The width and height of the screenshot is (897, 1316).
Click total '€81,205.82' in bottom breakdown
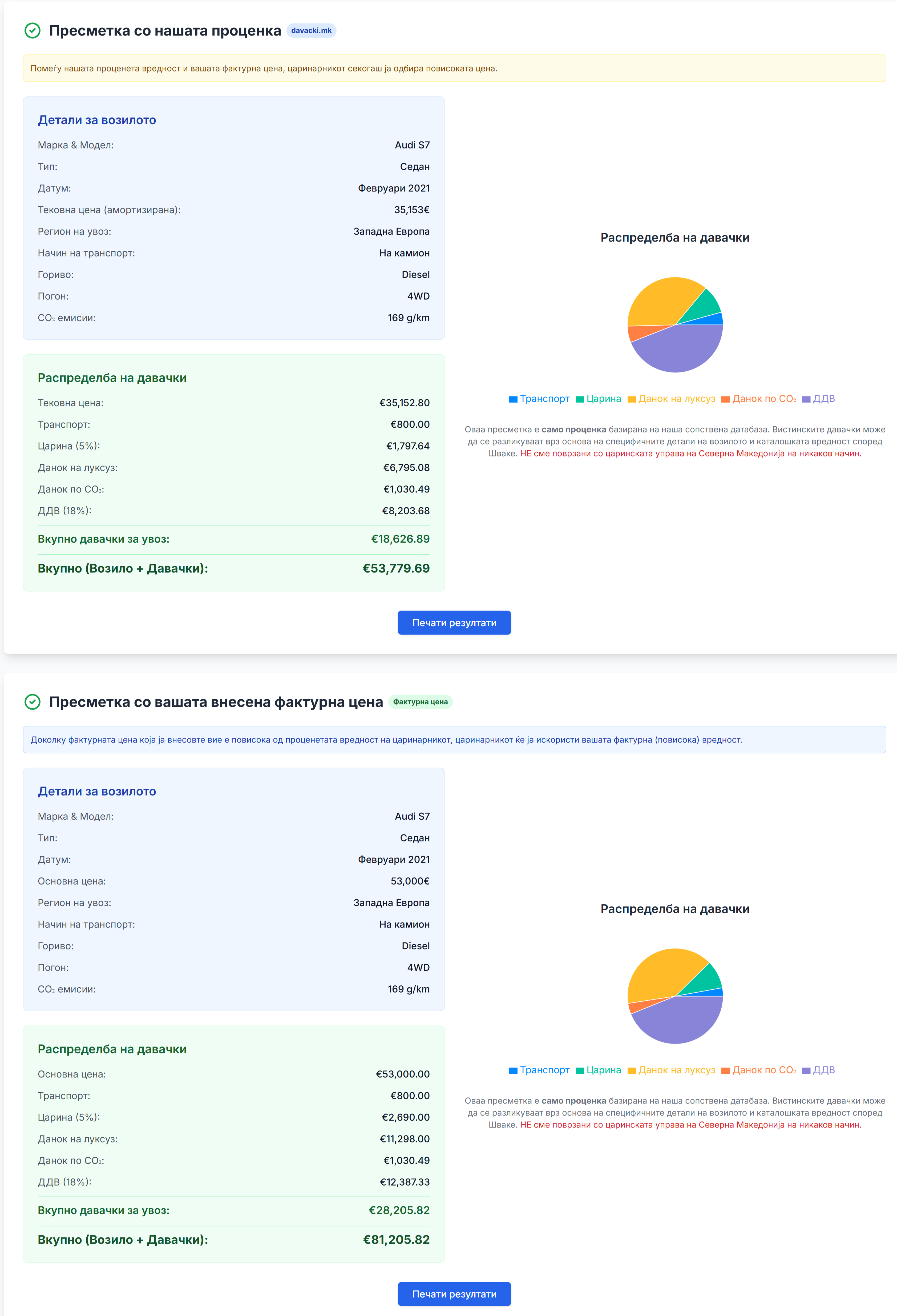point(396,1239)
